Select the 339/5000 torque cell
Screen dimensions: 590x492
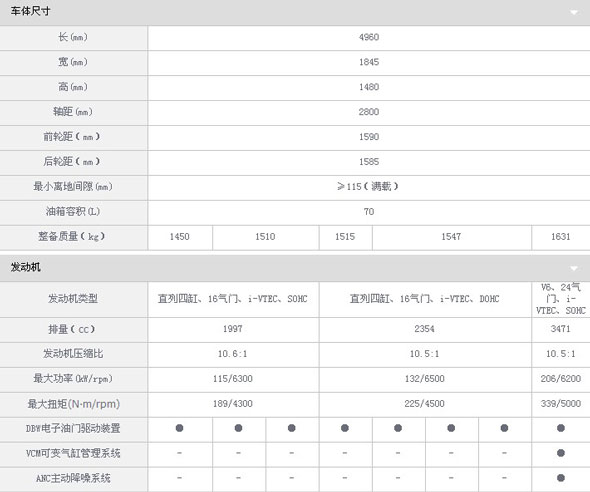561,404
